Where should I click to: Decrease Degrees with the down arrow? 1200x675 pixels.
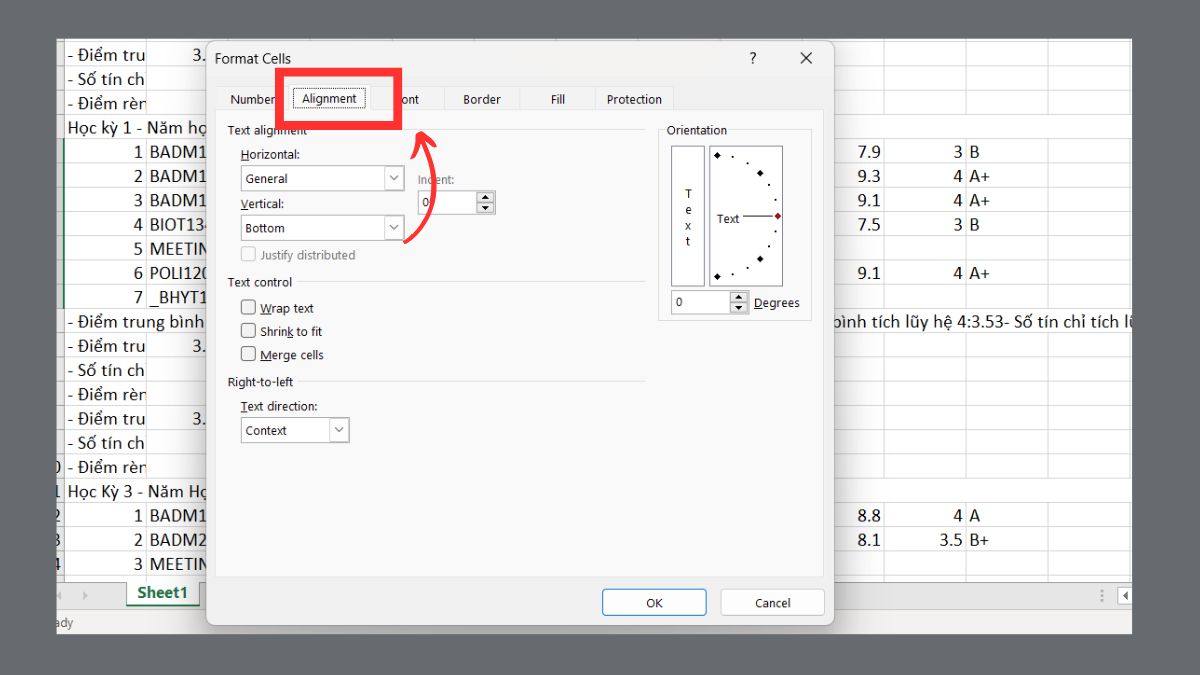[739, 308]
